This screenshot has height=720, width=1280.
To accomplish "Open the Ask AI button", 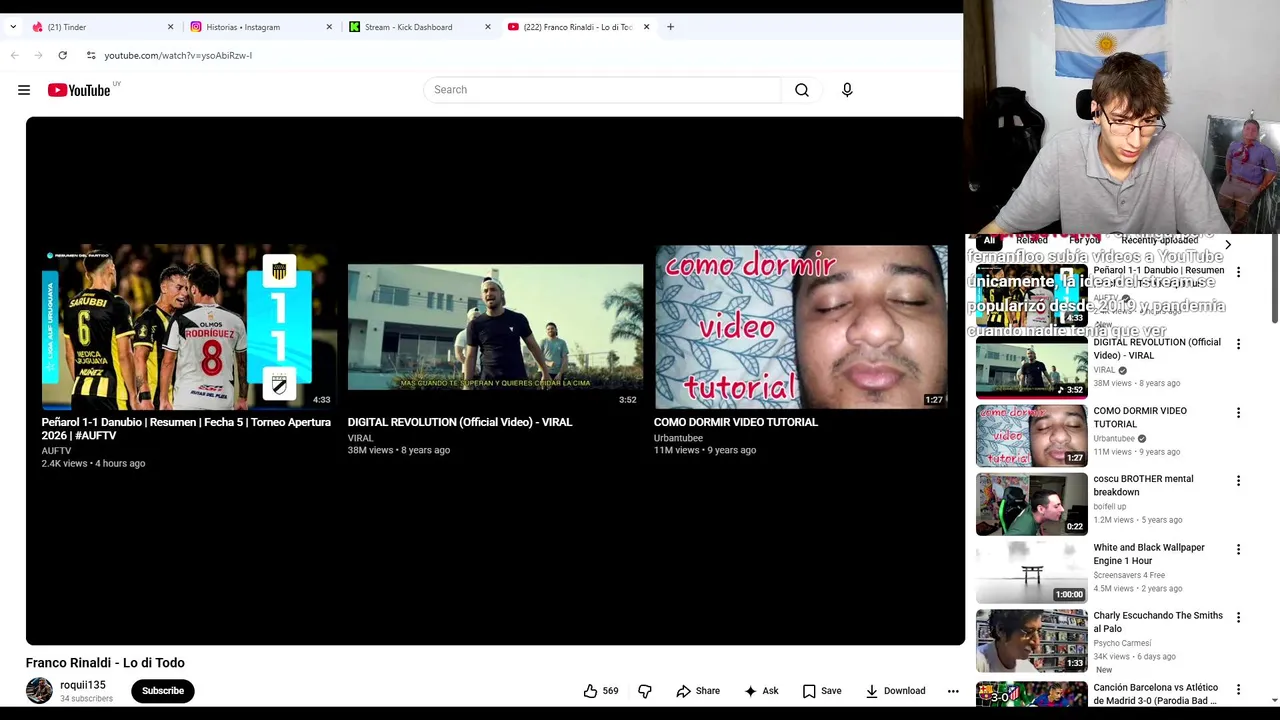I will [762, 691].
